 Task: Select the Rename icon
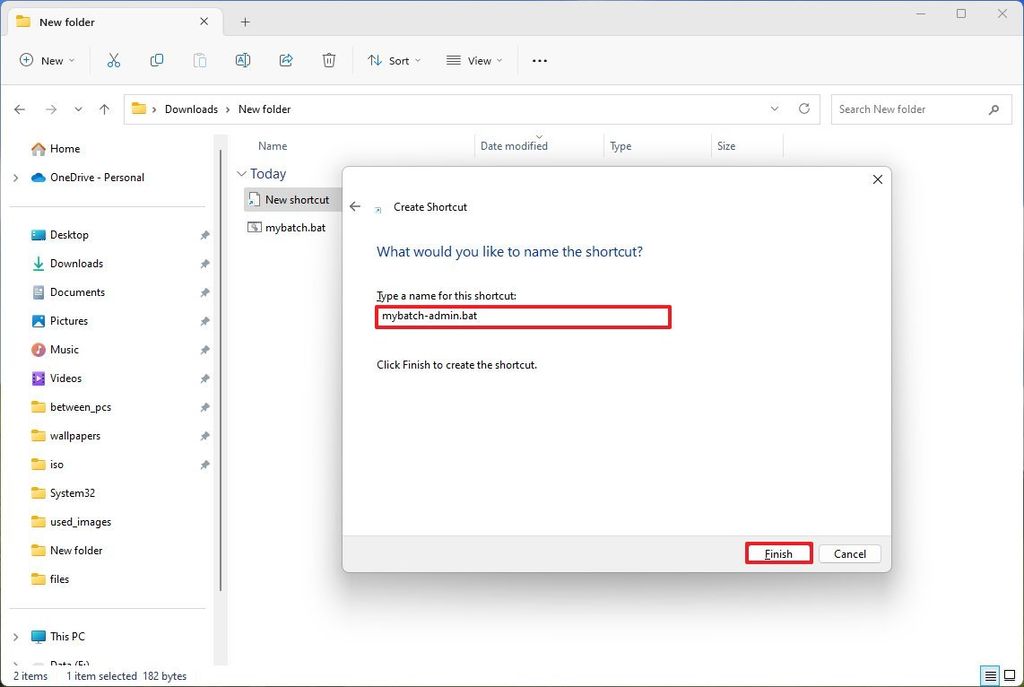[242, 60]
